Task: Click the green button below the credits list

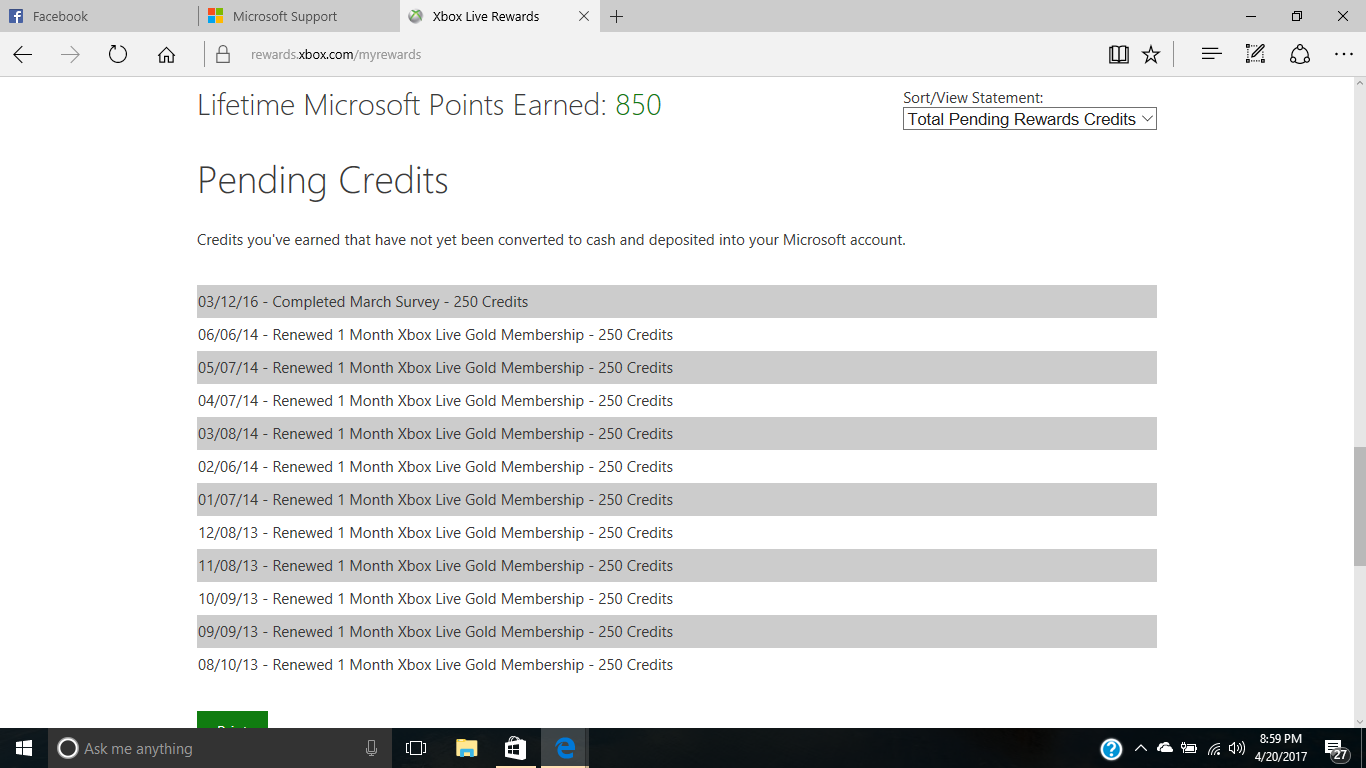Action: (232, 720)
